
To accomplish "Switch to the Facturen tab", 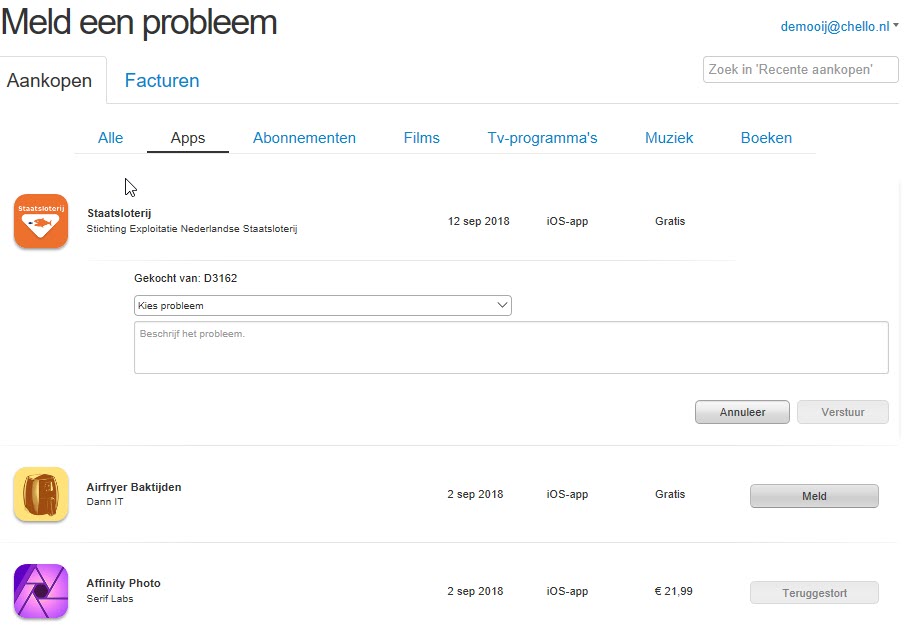I will click(162, 80).
